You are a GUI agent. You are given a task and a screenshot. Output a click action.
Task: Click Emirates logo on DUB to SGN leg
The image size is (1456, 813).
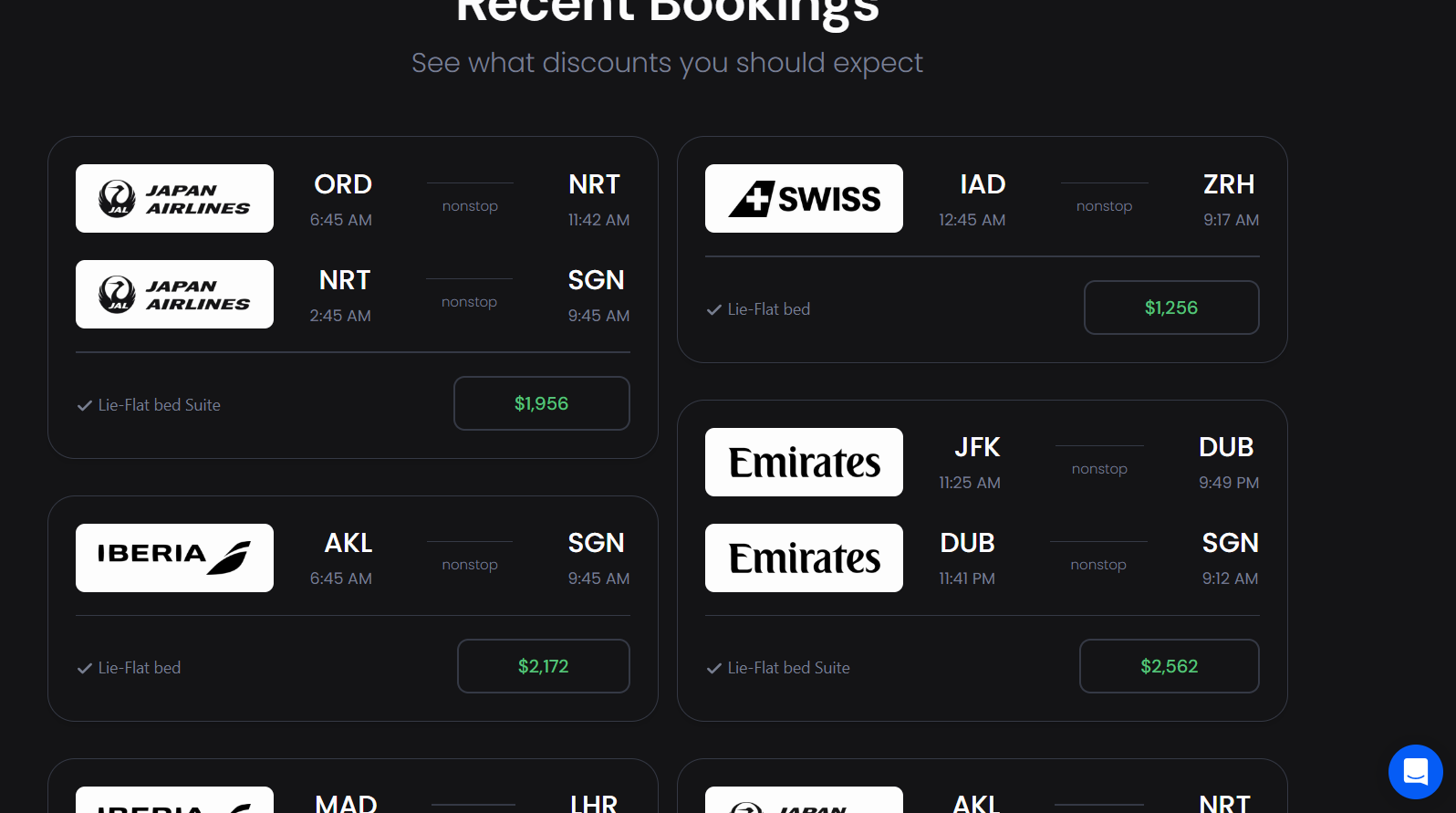(804, 558)
